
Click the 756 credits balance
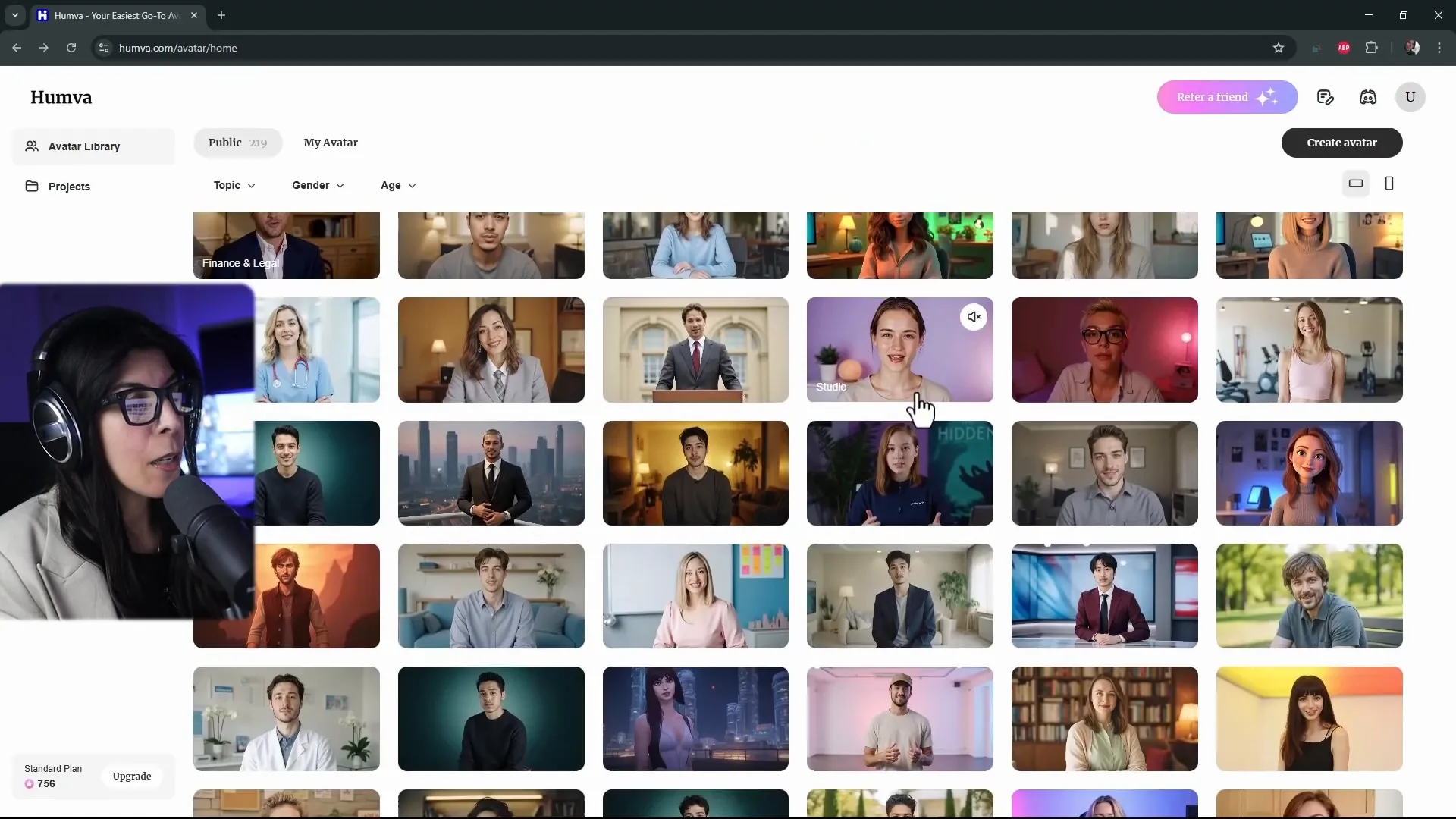click(x=40, y=783)
